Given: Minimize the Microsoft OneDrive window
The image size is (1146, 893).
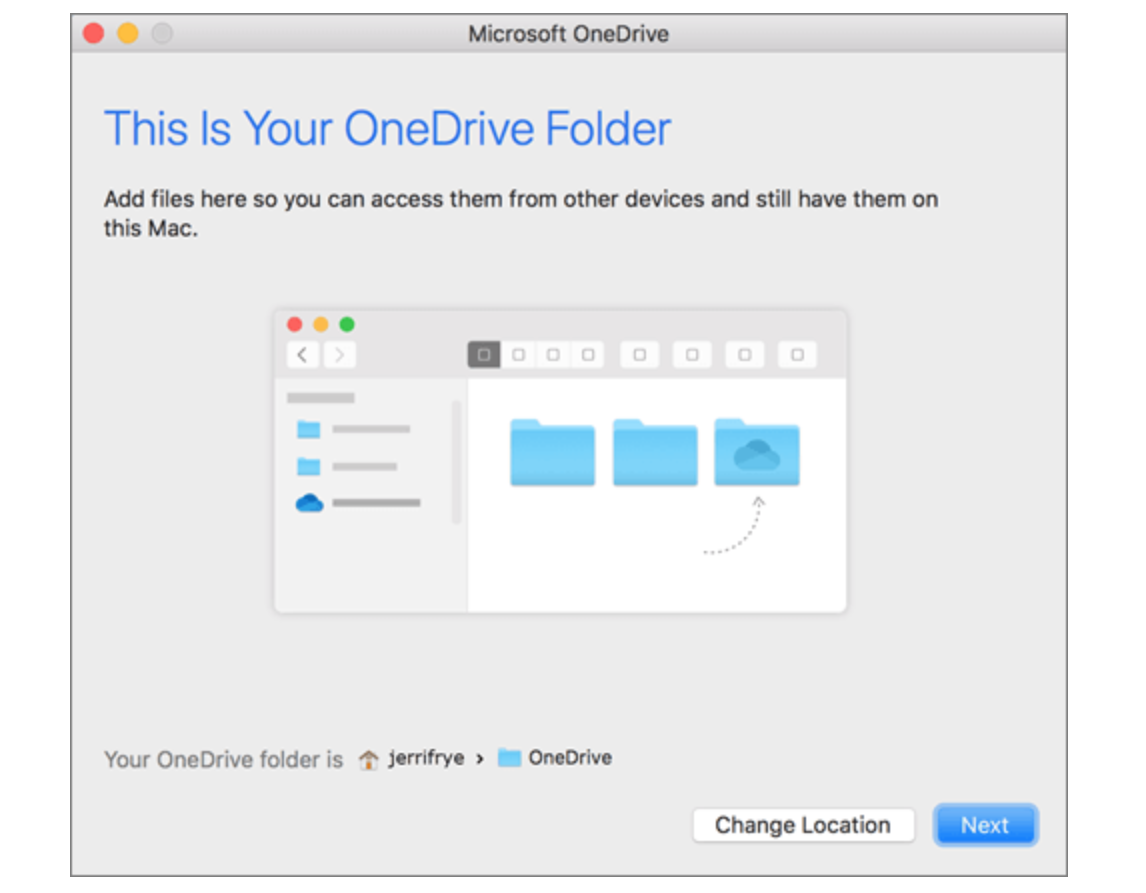Looking at the screenshot, I should coord(128,33).
